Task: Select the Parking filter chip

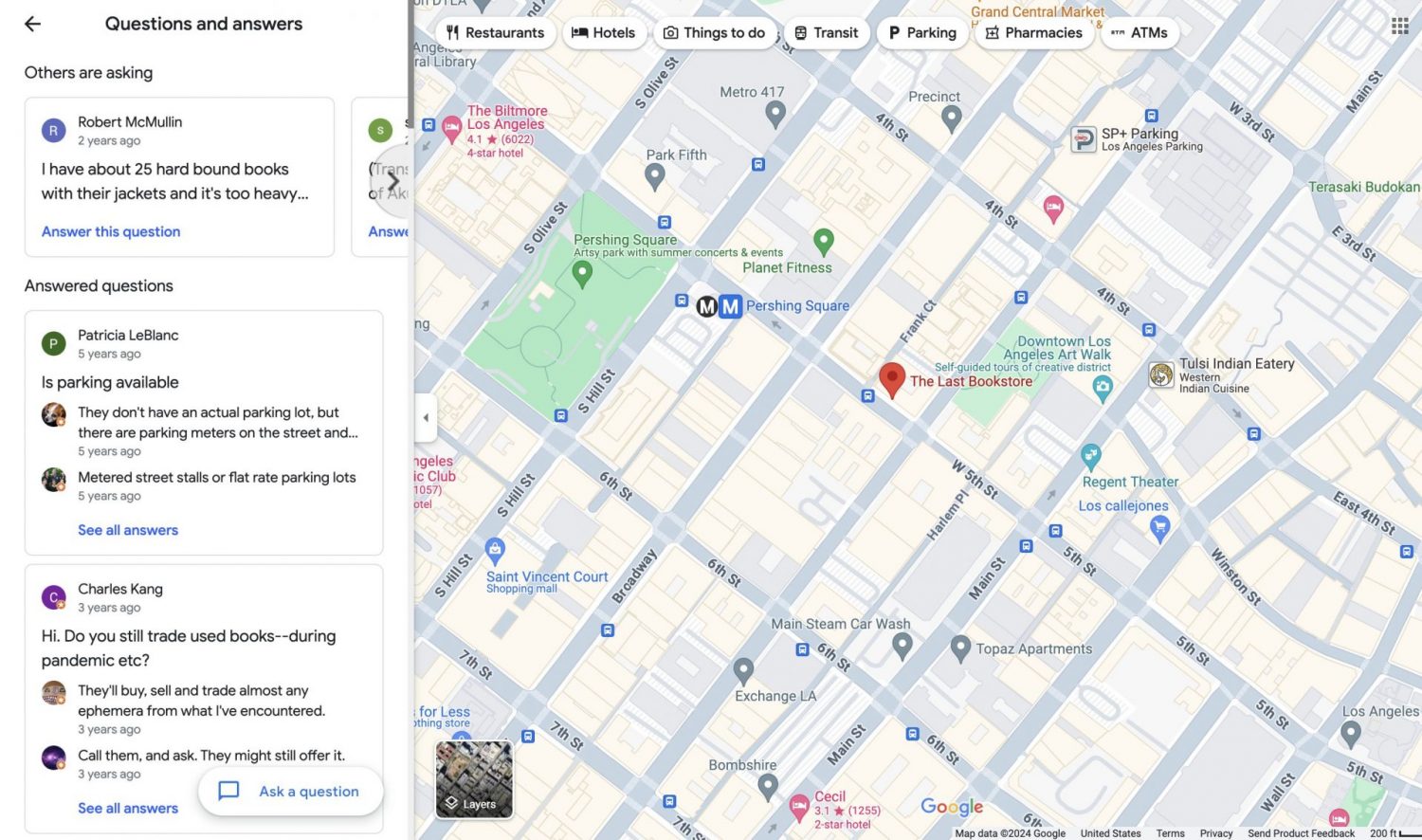Action: coord(922,32)
